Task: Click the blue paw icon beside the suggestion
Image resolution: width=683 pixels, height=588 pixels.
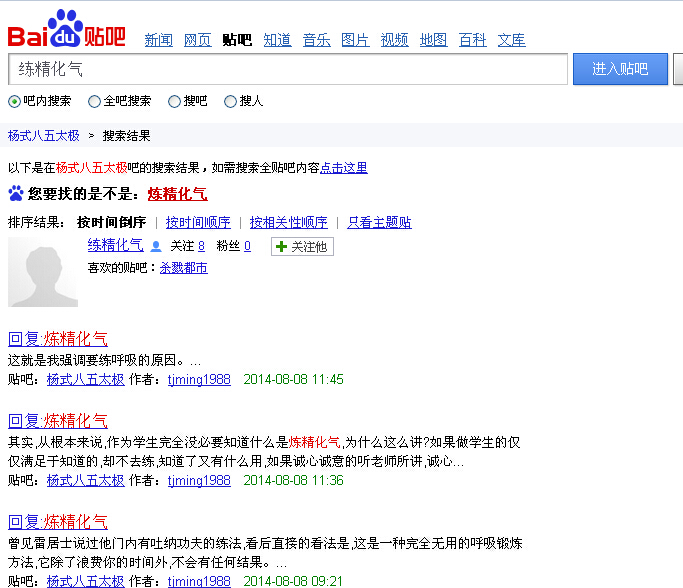Action: (x=16, y=193)
